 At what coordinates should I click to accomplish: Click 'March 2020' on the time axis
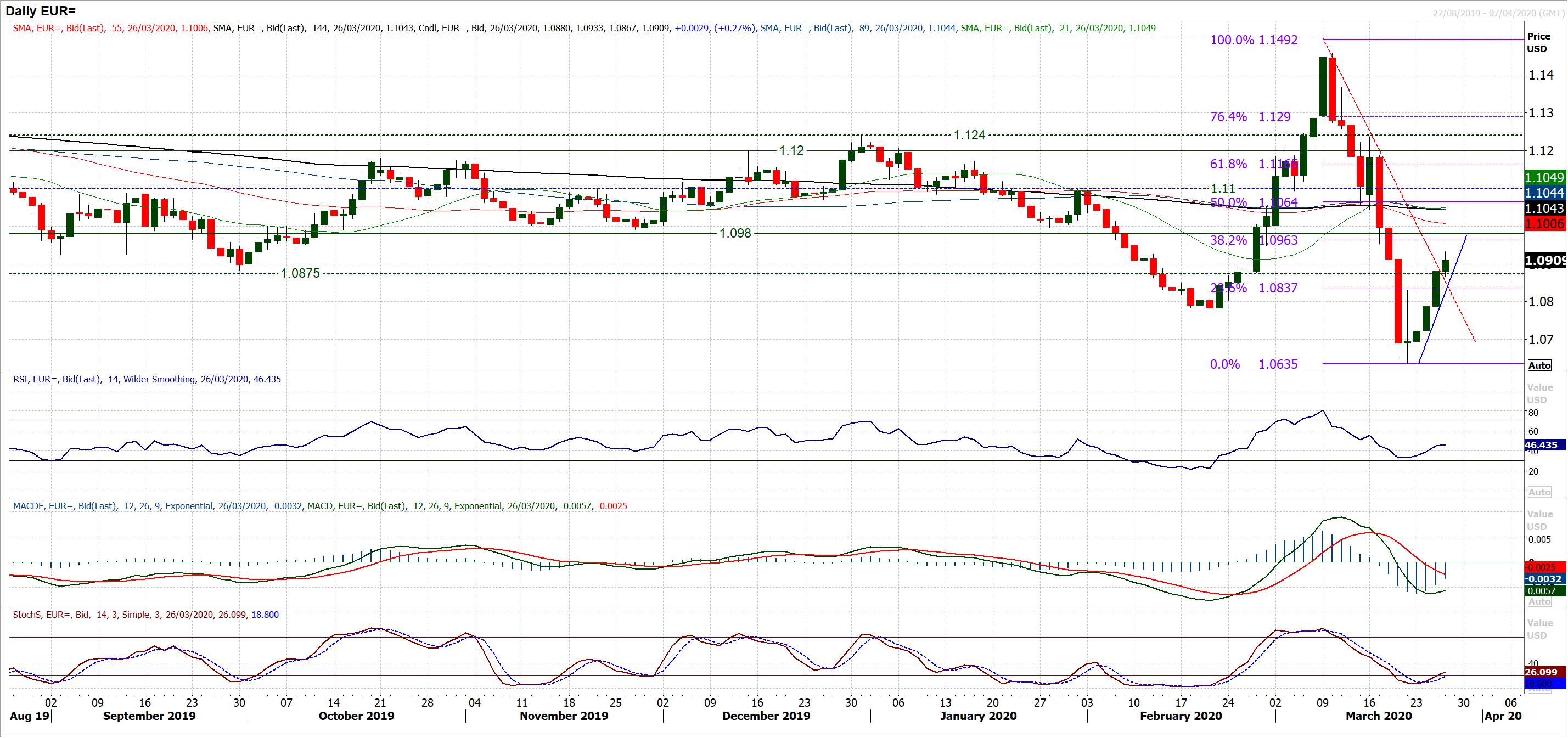pyautogui.click(x=1379, y=716)
